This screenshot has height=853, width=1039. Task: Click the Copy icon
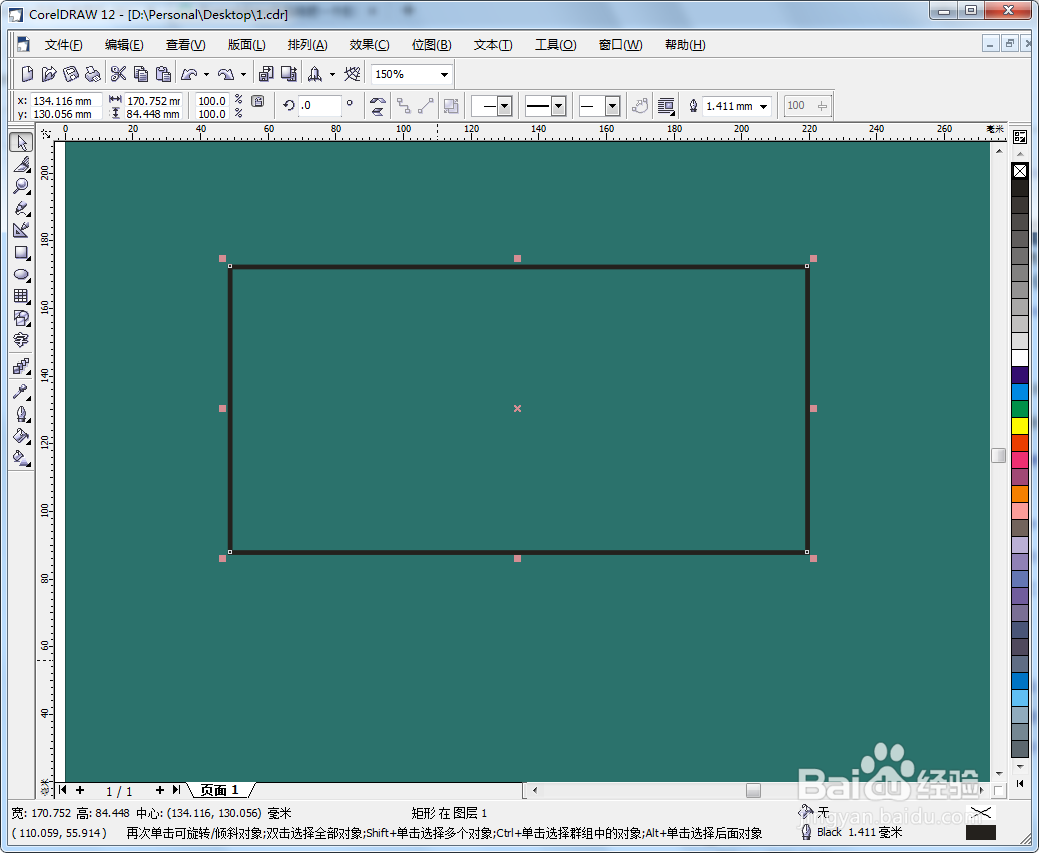[x=140, y=74]
